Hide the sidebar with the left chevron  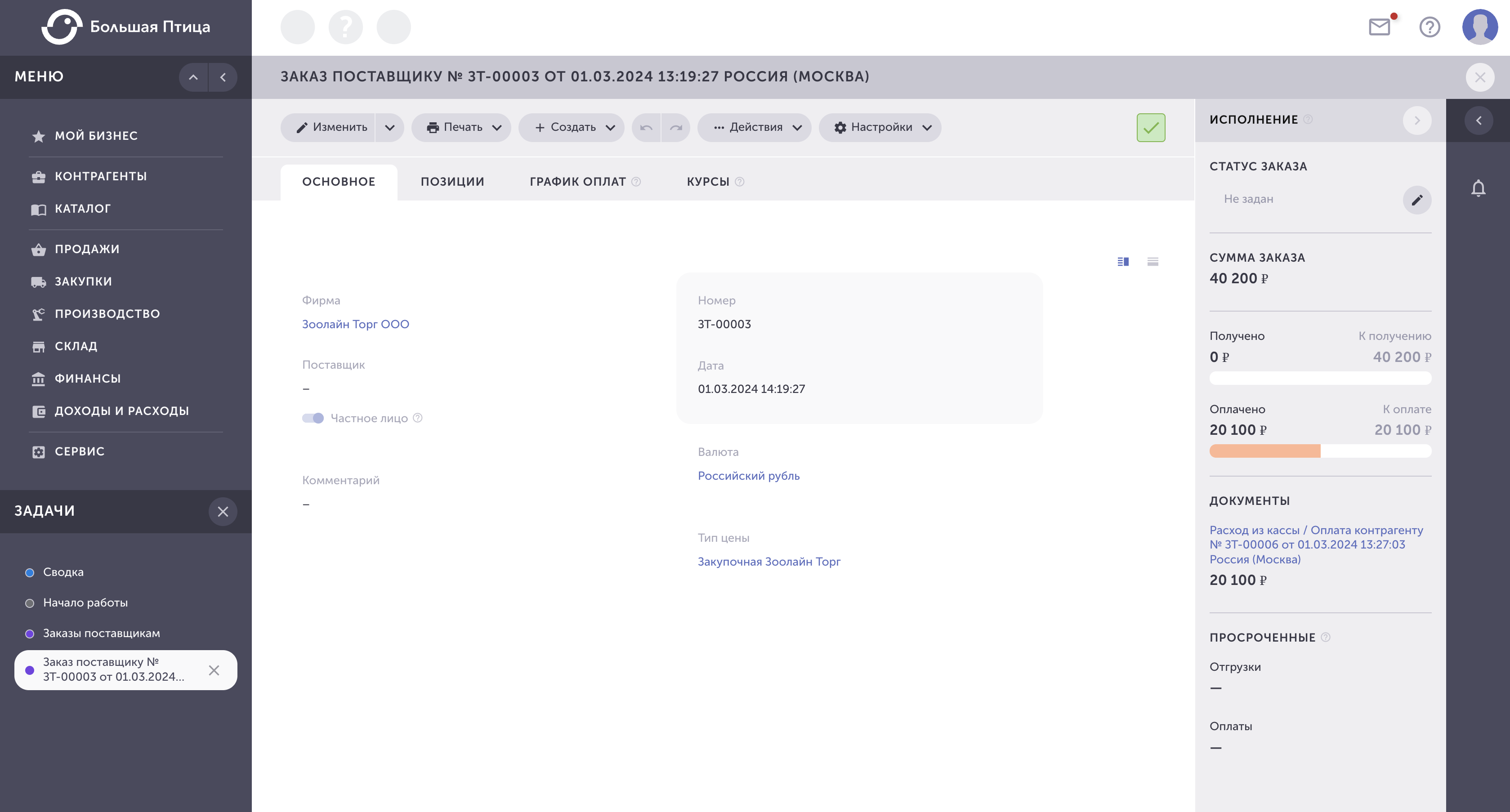(x=223, y=77)
